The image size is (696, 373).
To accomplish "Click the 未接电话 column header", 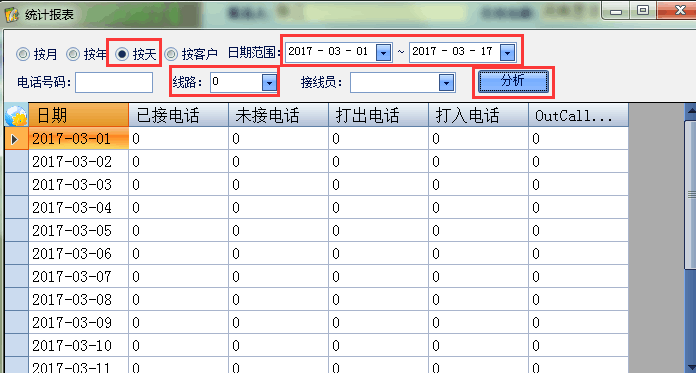I will [x=278, y=115].
